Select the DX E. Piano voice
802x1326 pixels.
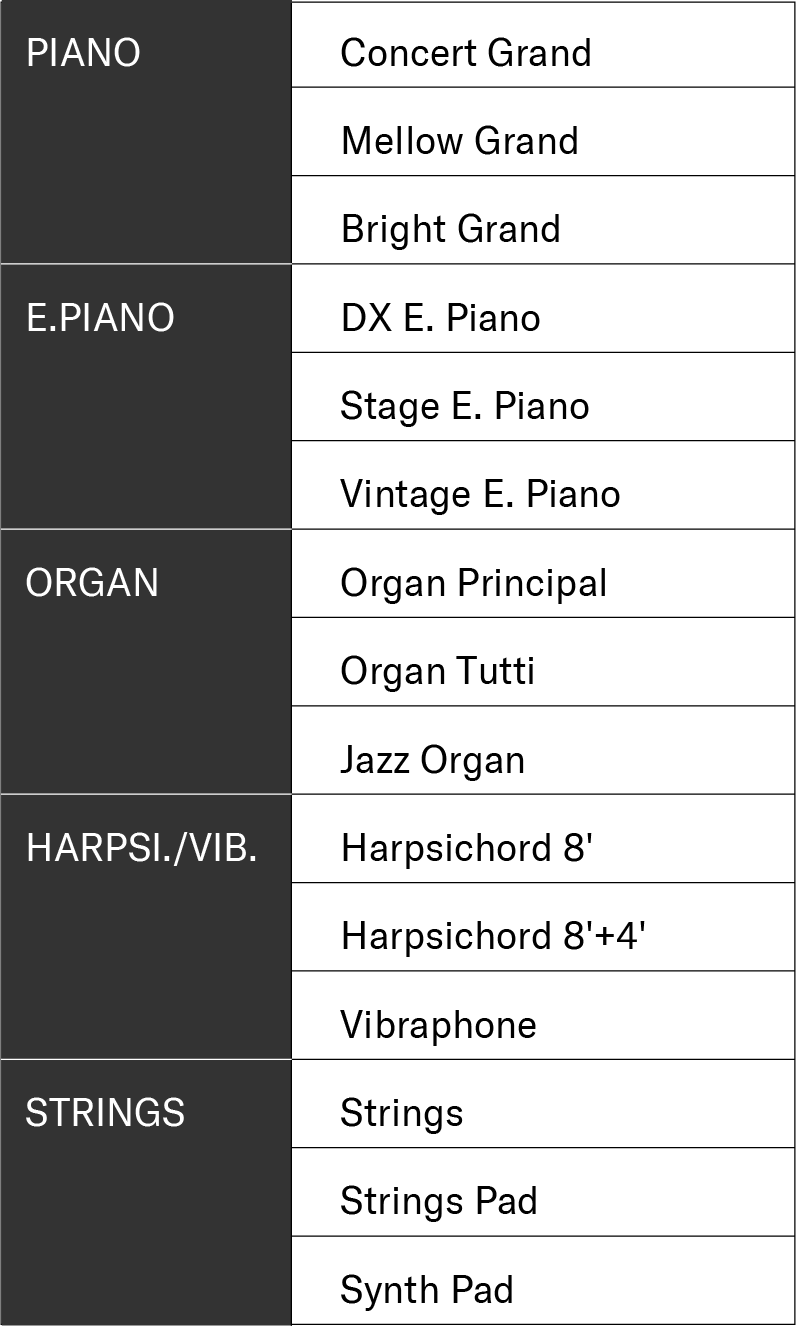coord(441,318)
